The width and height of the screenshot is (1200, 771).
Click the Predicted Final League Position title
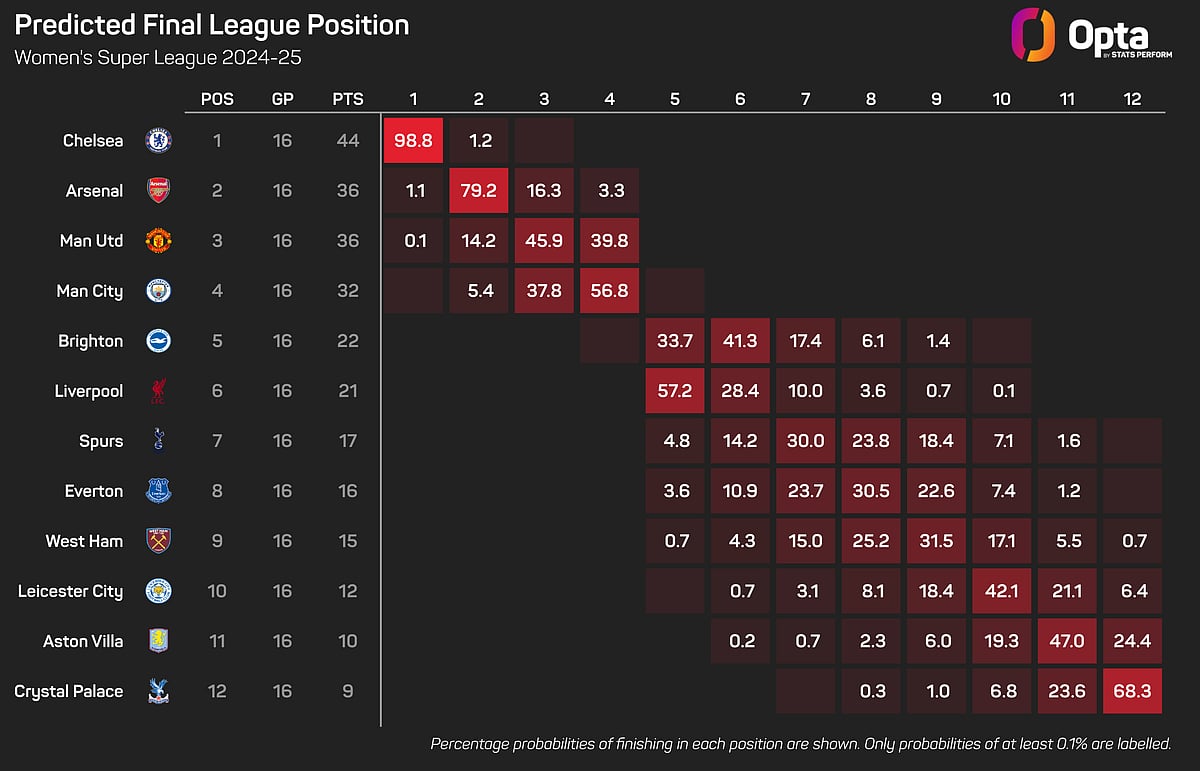(212, 25)
